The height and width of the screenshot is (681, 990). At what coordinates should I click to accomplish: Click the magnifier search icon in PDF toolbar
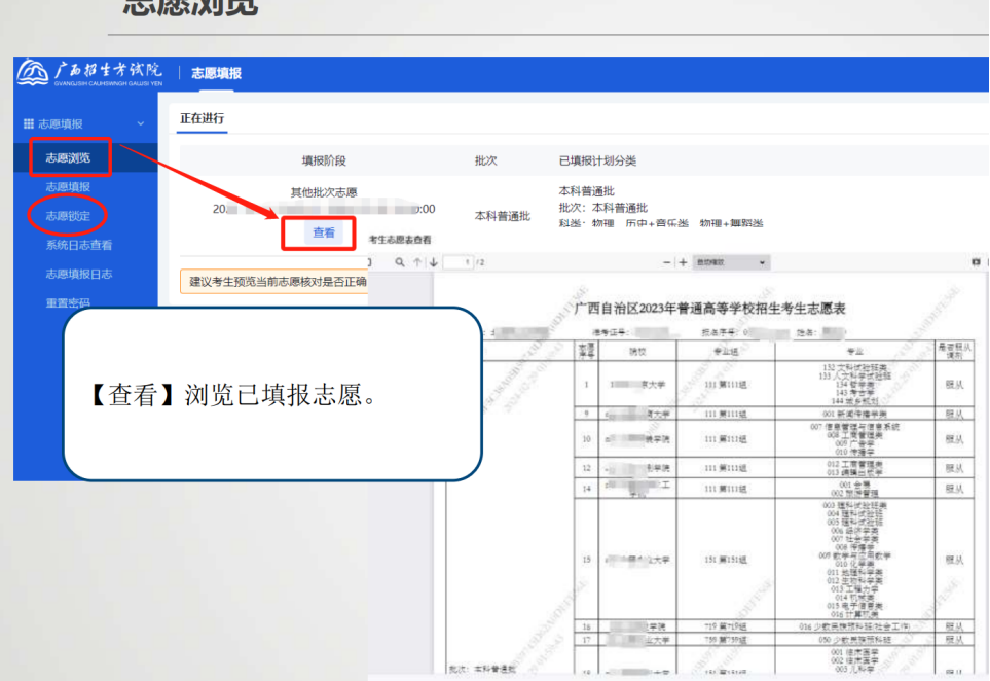click(399, 261)
